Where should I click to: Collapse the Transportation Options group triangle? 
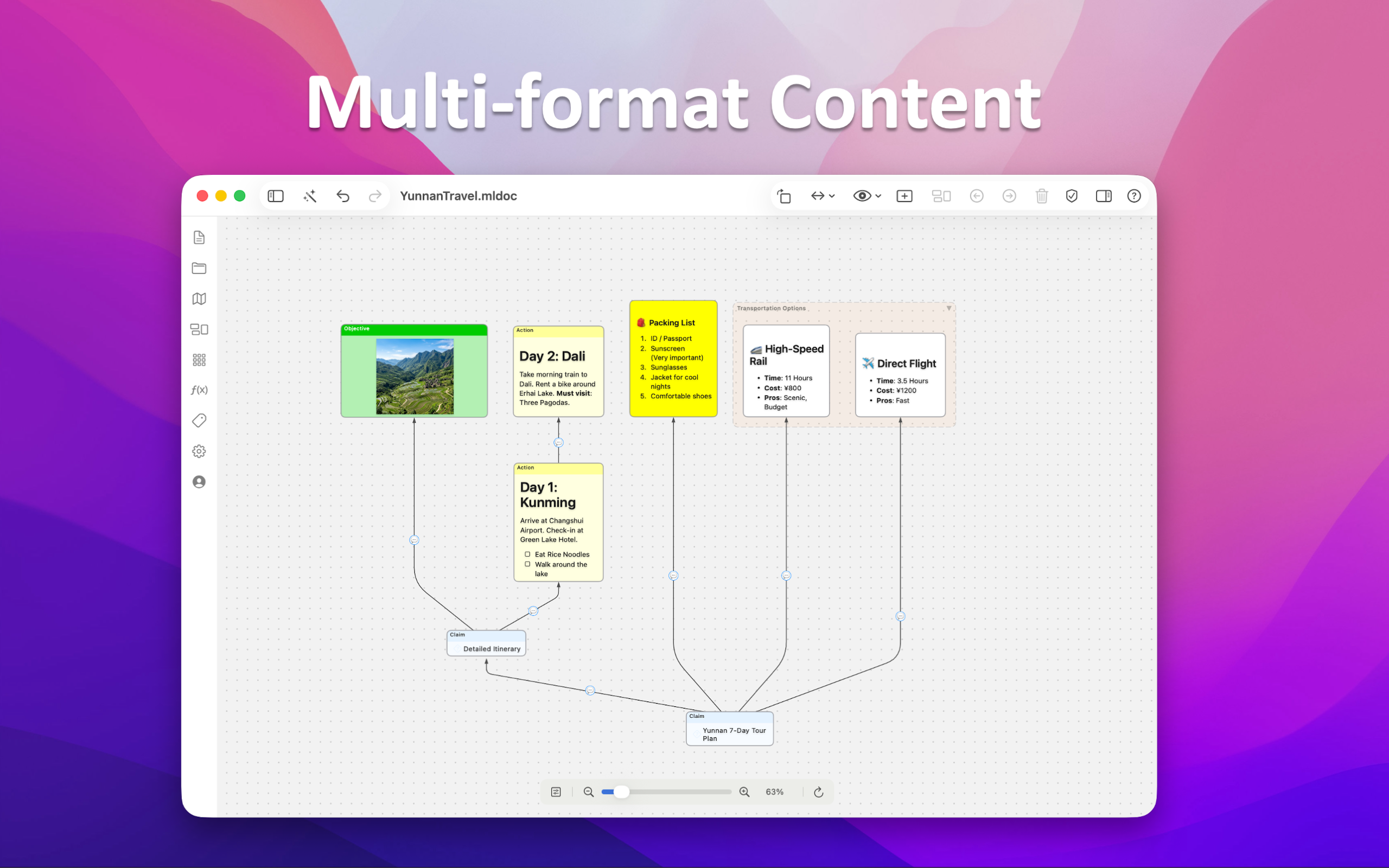(949, 308)
